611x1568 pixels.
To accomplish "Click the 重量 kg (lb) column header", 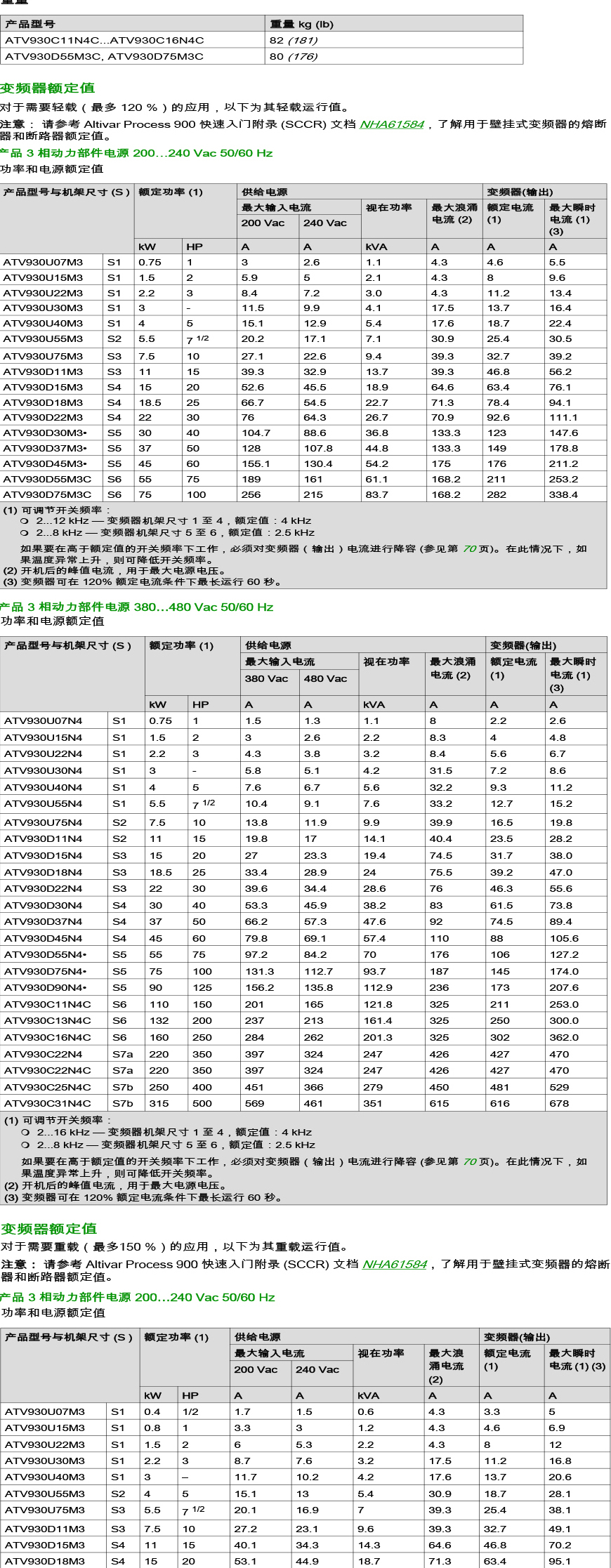I will pyautogui.click(x=302, y=24).
